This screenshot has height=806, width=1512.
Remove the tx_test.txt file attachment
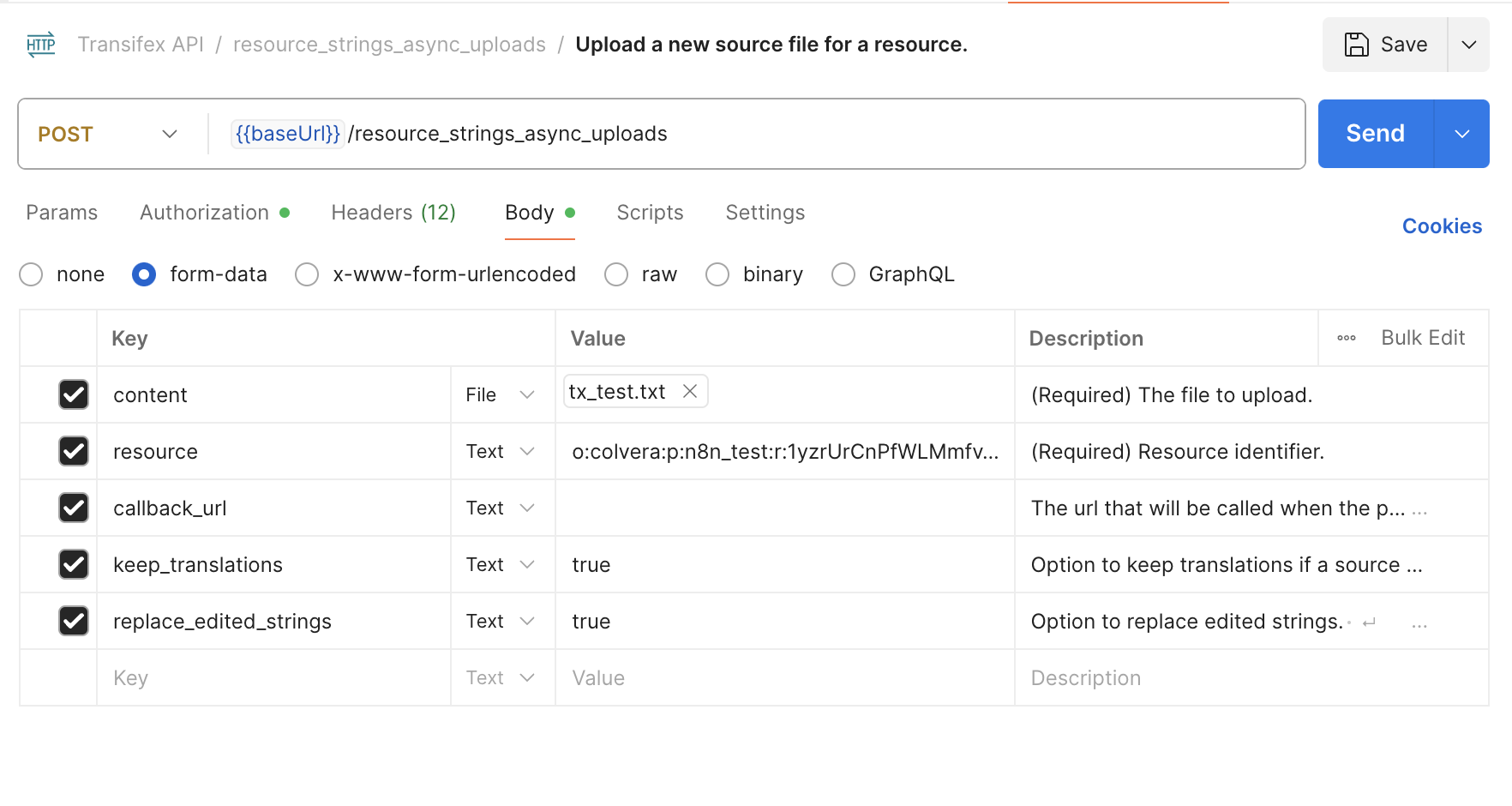tap(690, 392)
